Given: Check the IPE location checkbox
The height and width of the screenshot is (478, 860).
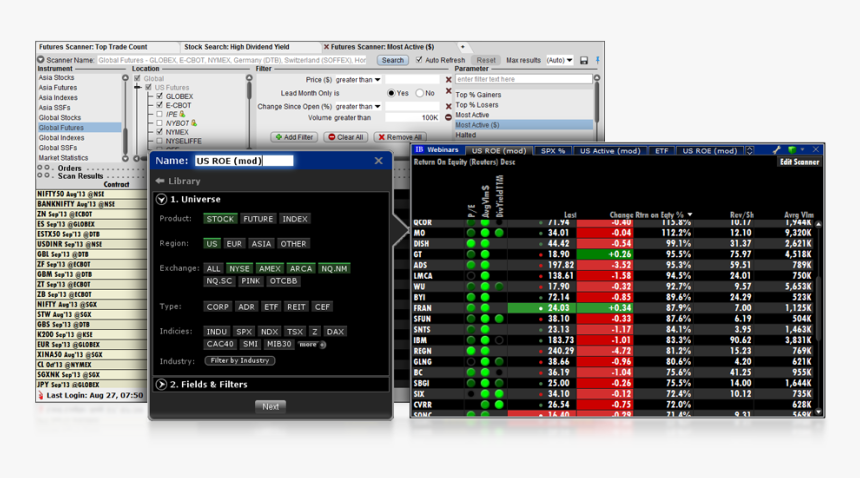Looking at the screenshot, I should click(160, 114).
